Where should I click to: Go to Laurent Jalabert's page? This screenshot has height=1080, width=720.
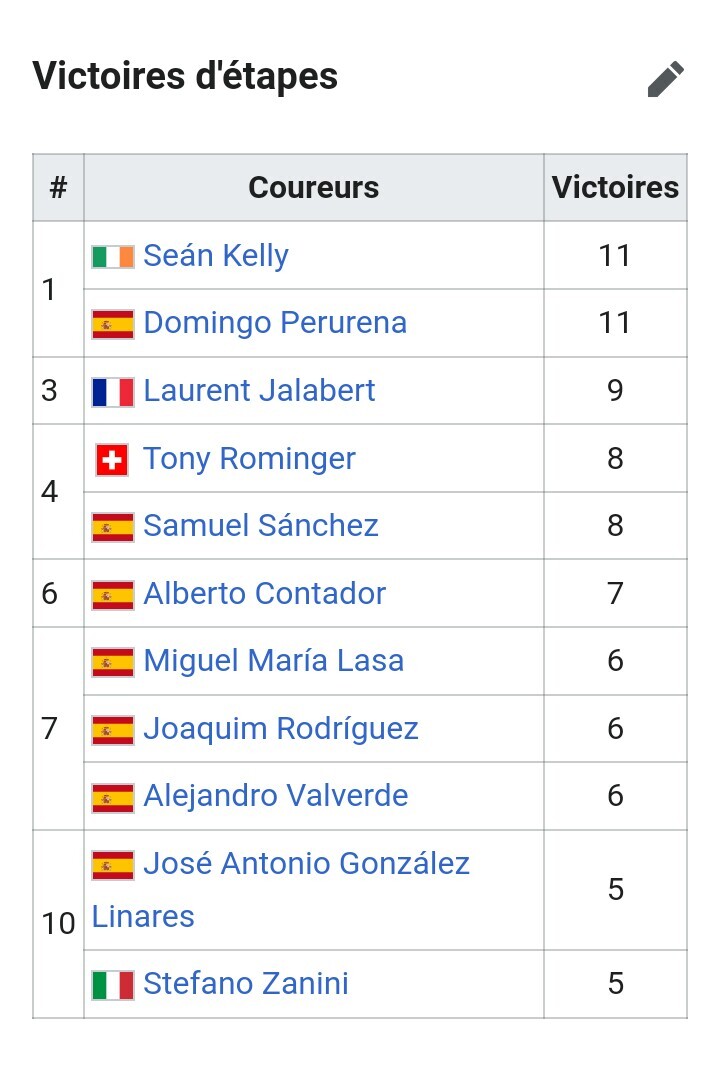click(259, 390)
